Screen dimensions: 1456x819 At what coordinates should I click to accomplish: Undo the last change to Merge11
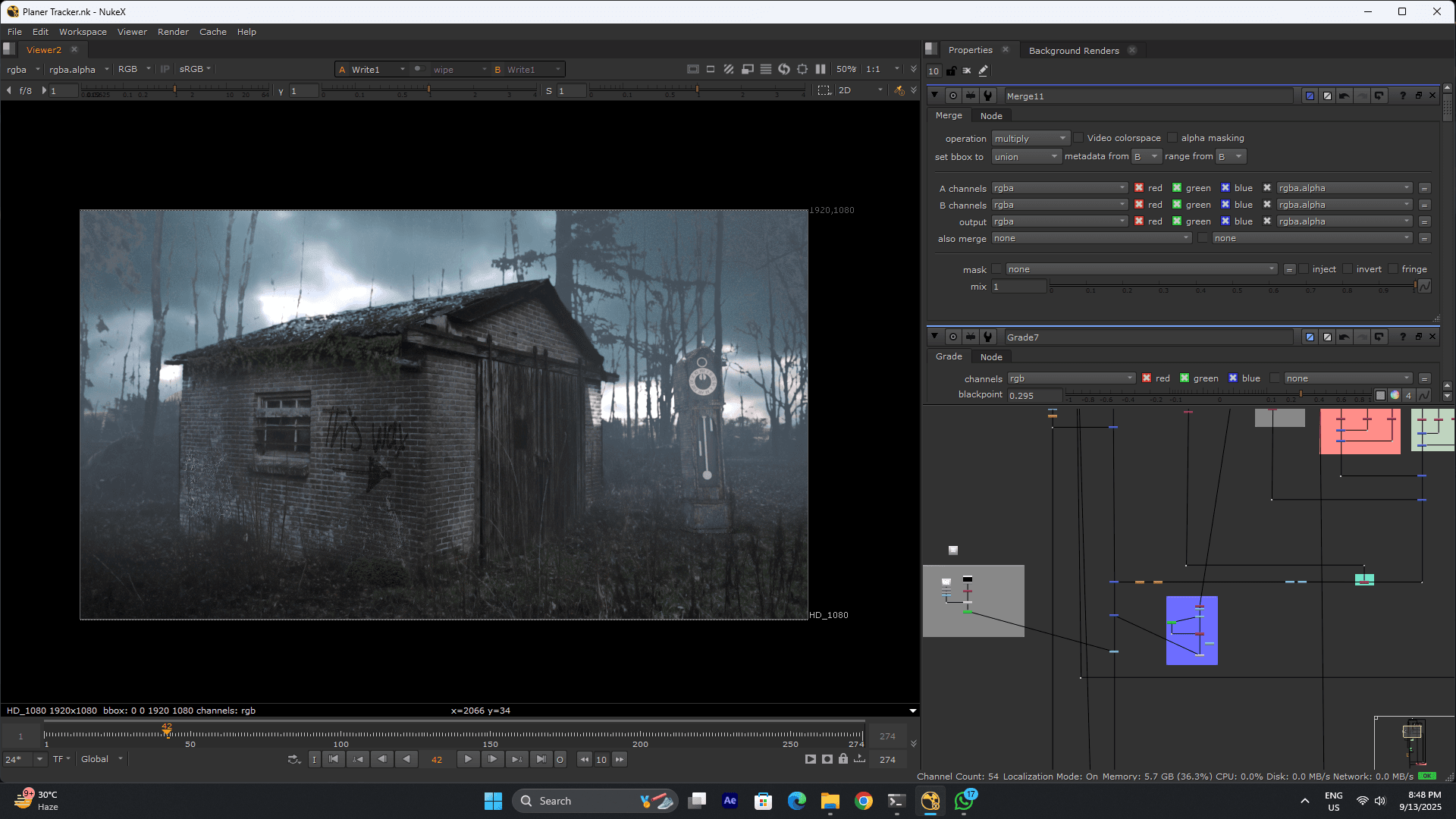(x=1345, y=96)
